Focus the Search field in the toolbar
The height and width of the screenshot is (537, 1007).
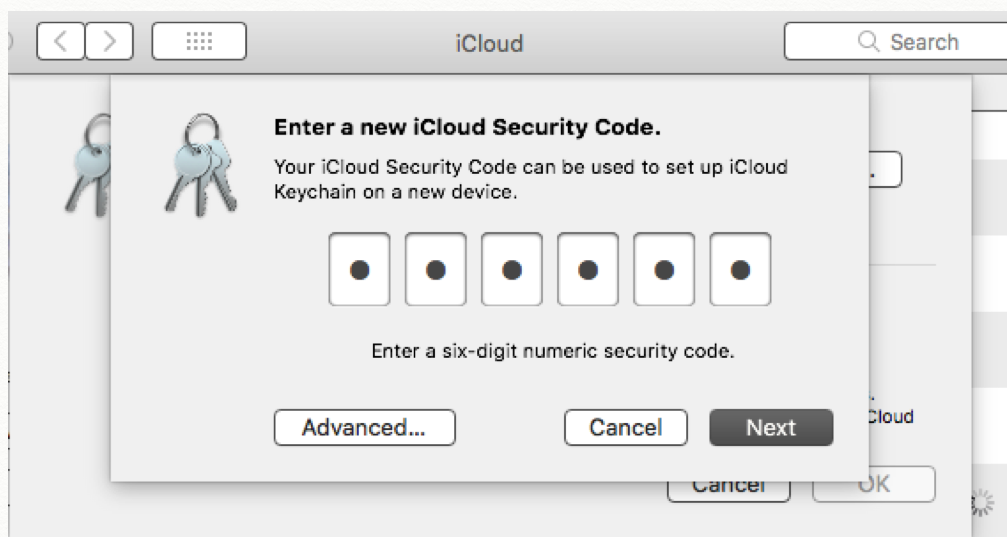pos(895,42)
